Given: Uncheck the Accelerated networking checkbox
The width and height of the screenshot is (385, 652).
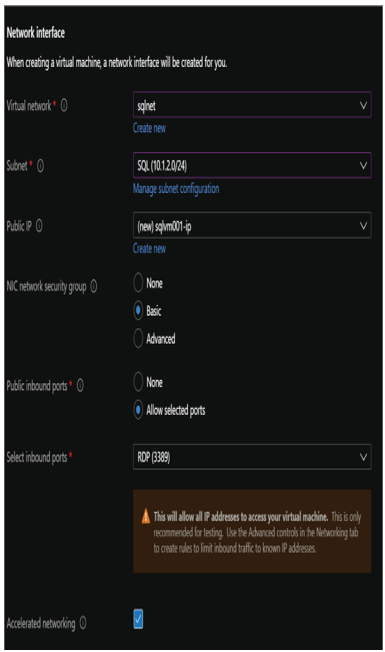Looking at the screenshot, I should point(138,619).
